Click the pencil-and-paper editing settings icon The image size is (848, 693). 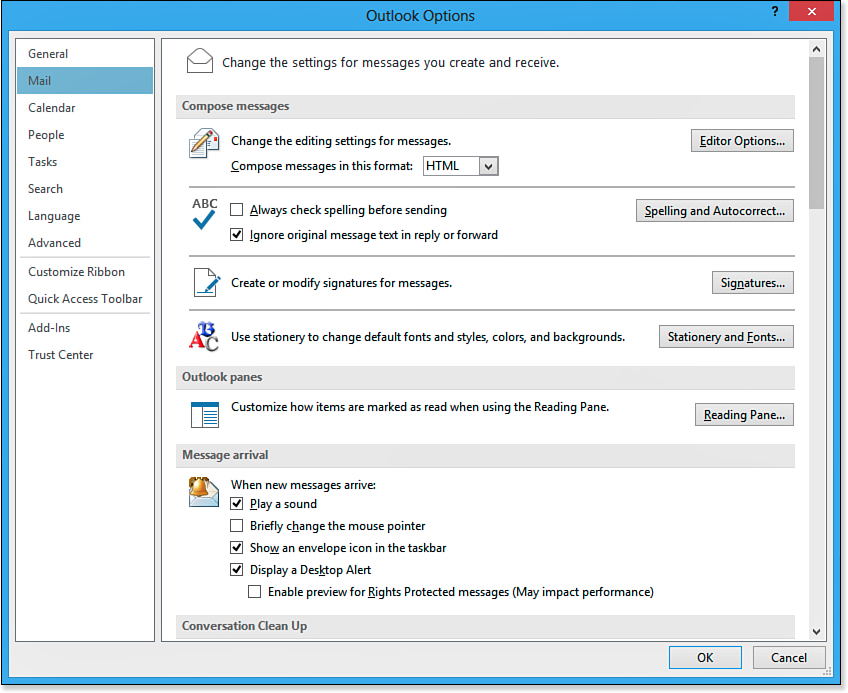(204, 143)
